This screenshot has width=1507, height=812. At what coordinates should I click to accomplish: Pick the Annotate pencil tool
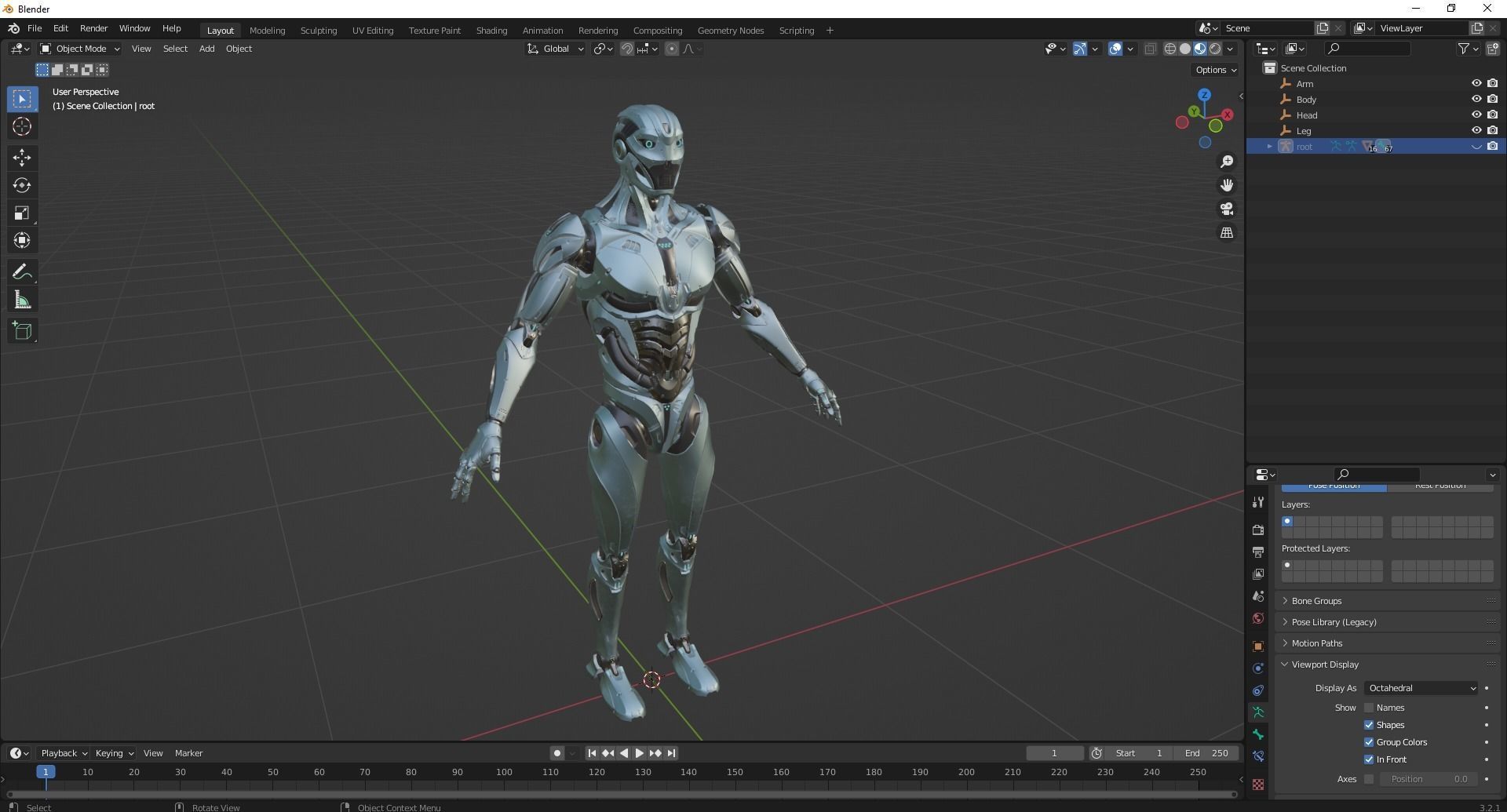pyautogui.click(x=22, y=271)
